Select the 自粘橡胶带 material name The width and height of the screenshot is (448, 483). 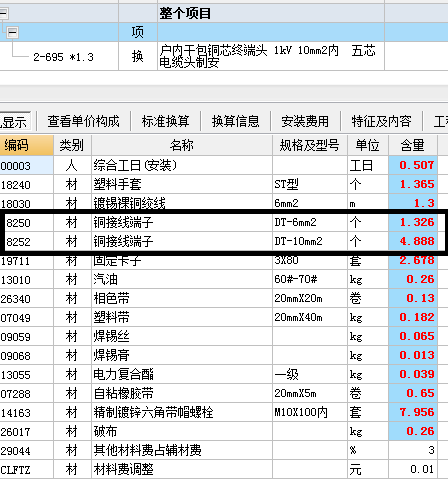click(182, 393)
